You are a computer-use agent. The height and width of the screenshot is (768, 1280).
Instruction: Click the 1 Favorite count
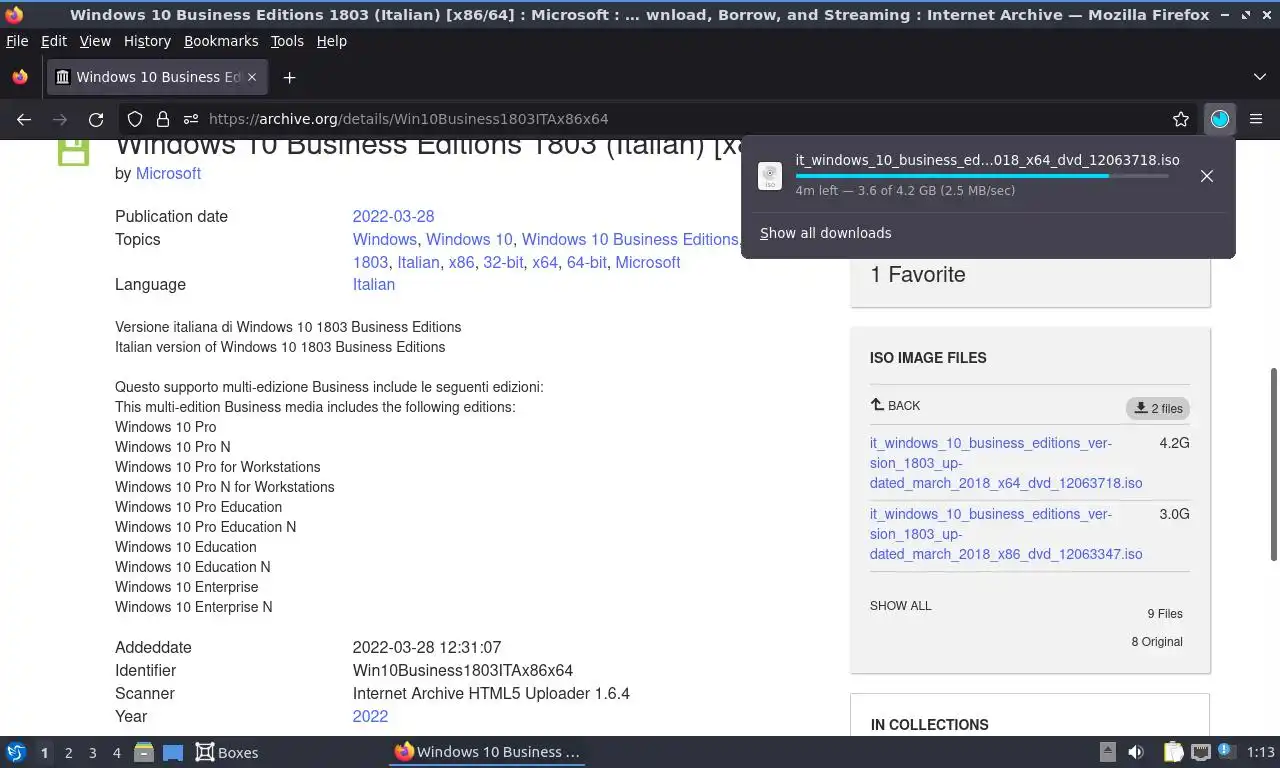918,274
